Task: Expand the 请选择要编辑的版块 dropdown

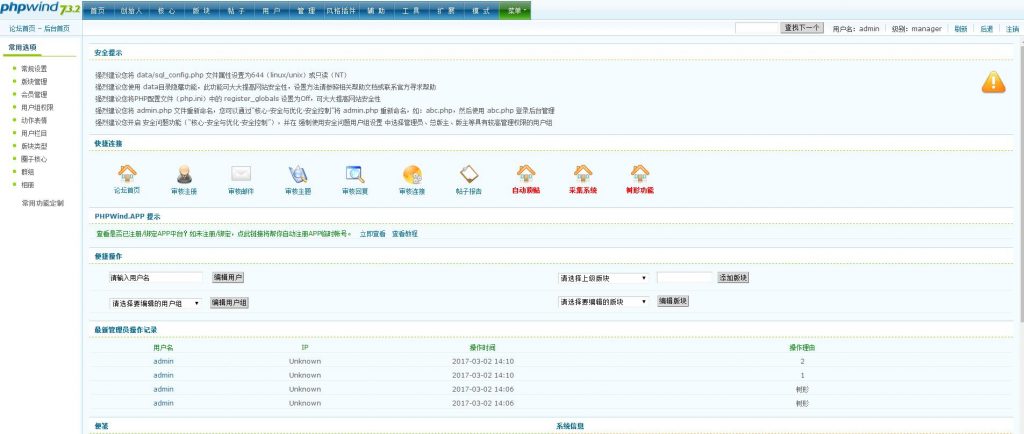Action: (x=603, y=302)
